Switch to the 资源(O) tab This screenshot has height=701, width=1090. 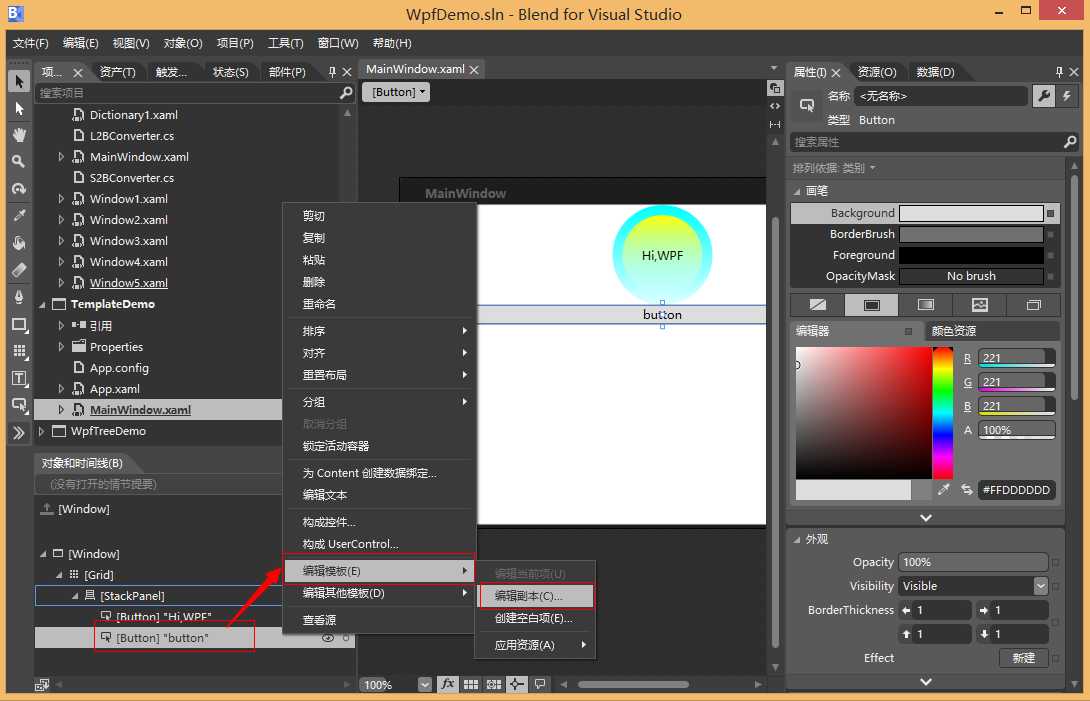tap(877, 72)
